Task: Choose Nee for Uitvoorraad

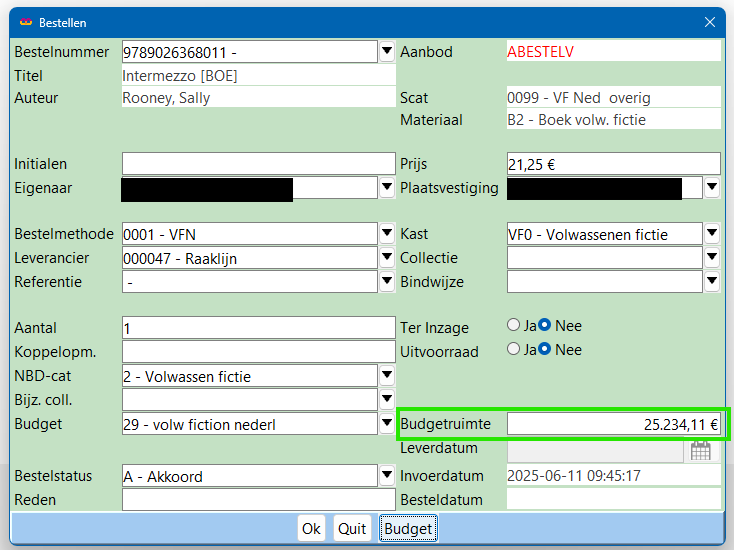Action: pos(545,350)
